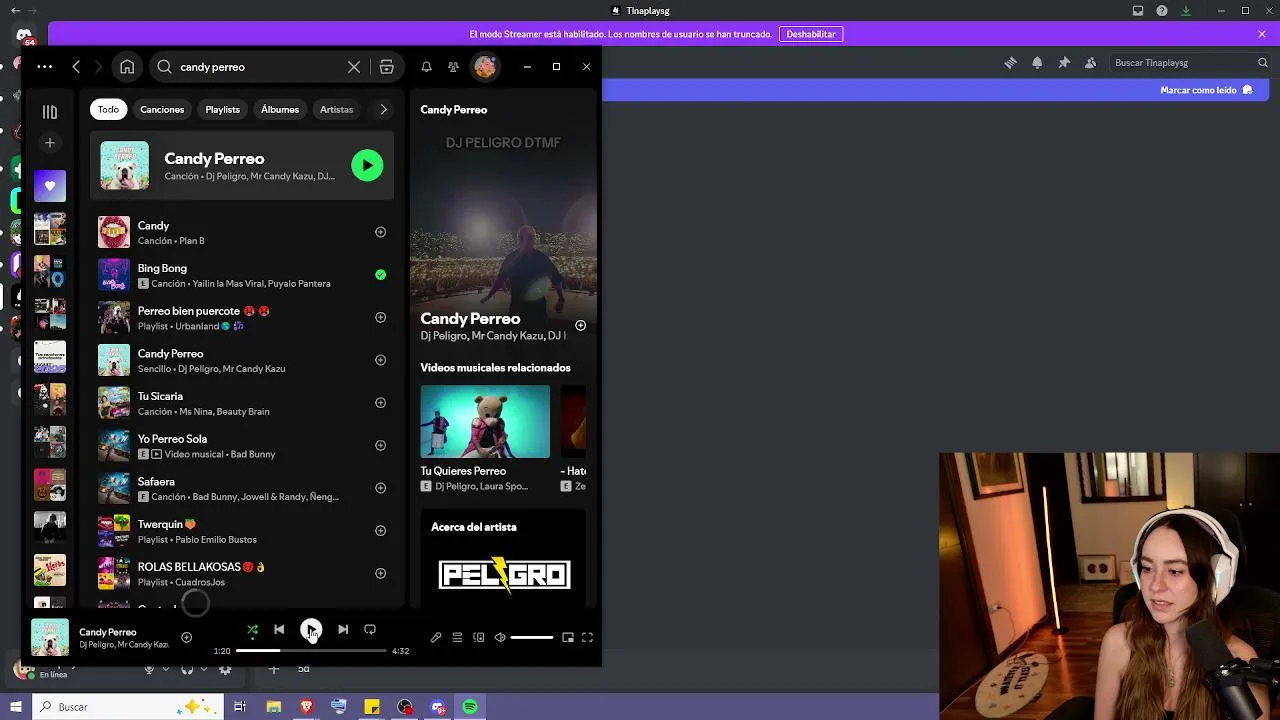The height and width of the screenshot is (720, 1280).
Task: Add 'Tu Sicaria' to Liked Songs
Action: 380,403
